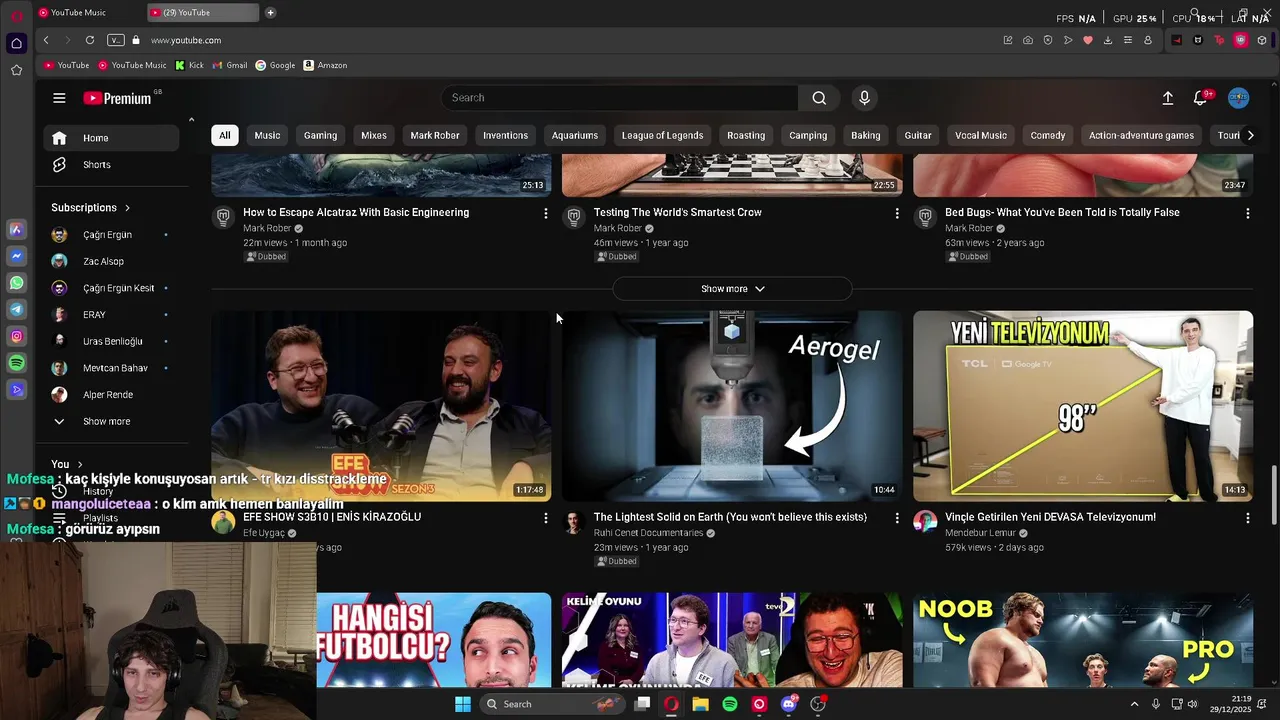Open browser downloads icon
This screenshot has width=1280, height=720.
point(1108,40)
